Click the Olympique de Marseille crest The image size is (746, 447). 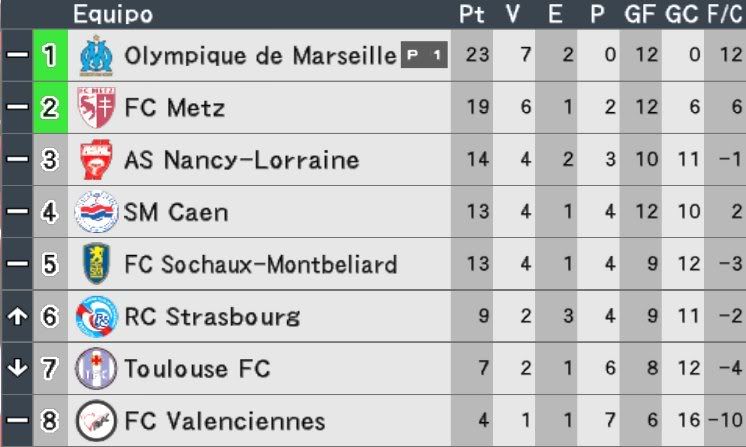point(96,56)
